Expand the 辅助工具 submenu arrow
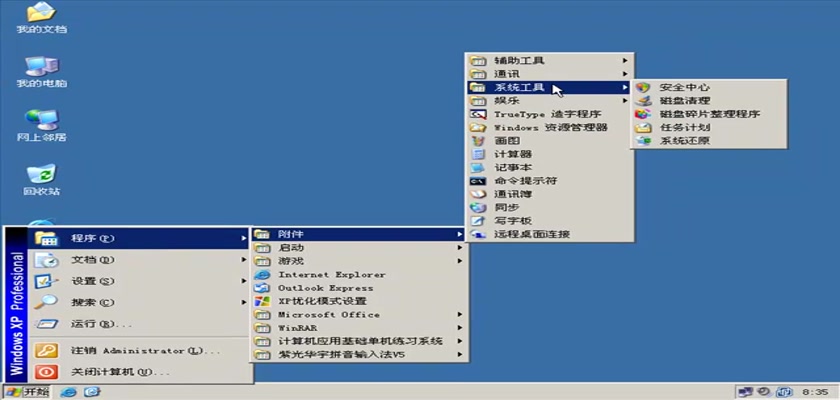This screenshot has height=400, width=840. (625, 61)
